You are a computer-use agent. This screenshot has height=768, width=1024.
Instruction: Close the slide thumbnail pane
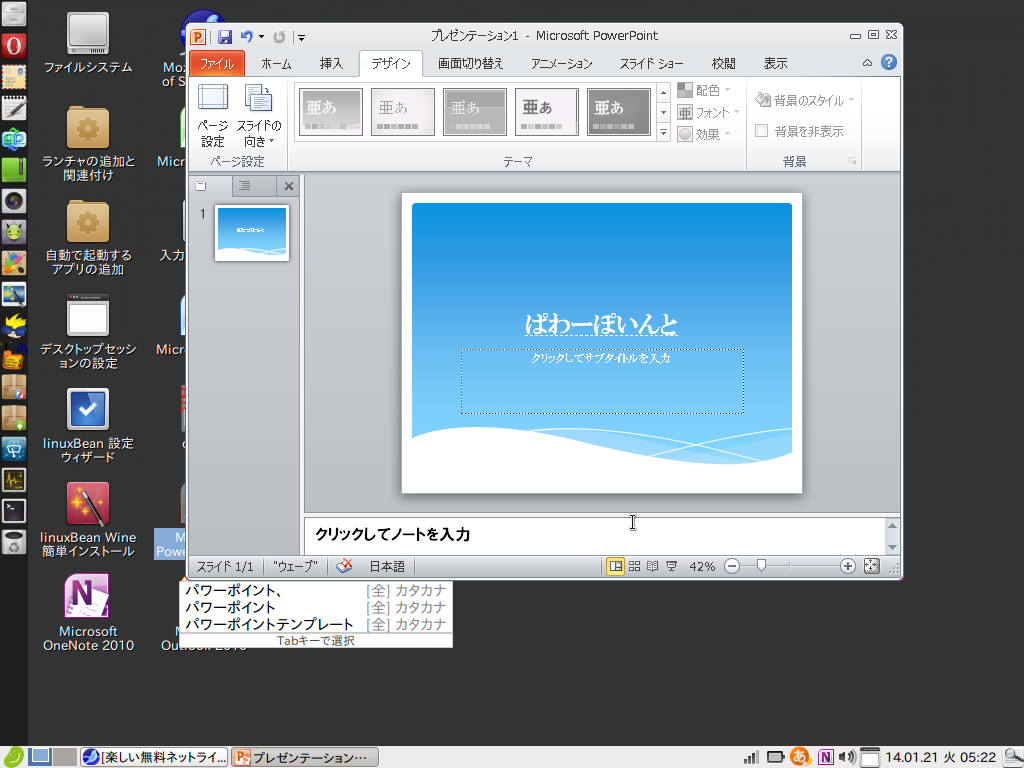[289, 186]
